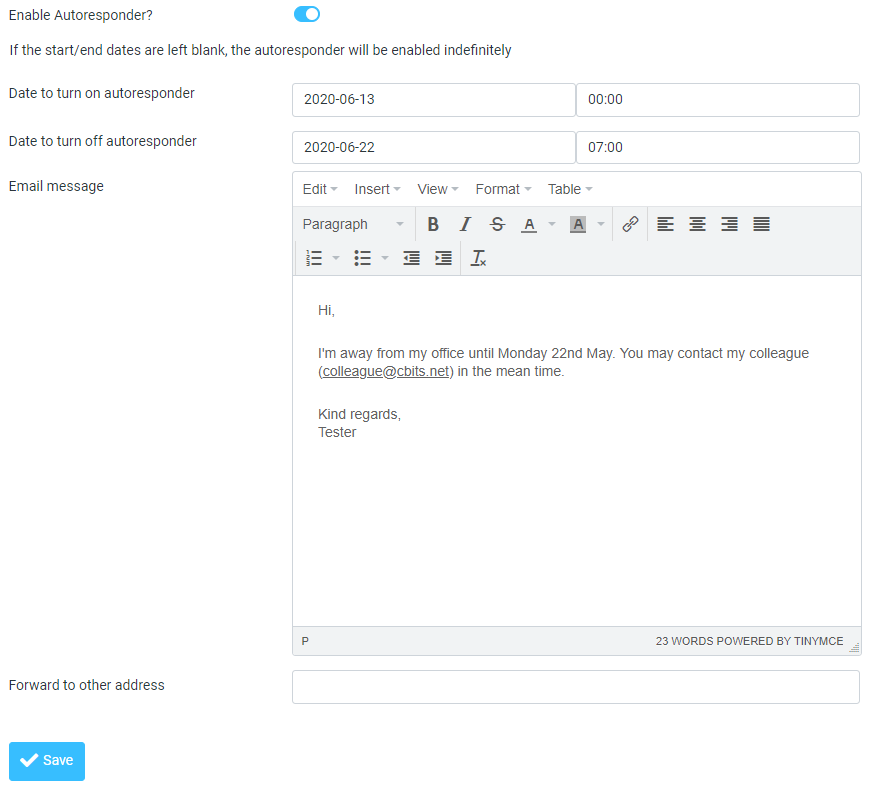Toggle italic text formatting
Viewport: 870px width, 804px height.
(x=465, y=224)
